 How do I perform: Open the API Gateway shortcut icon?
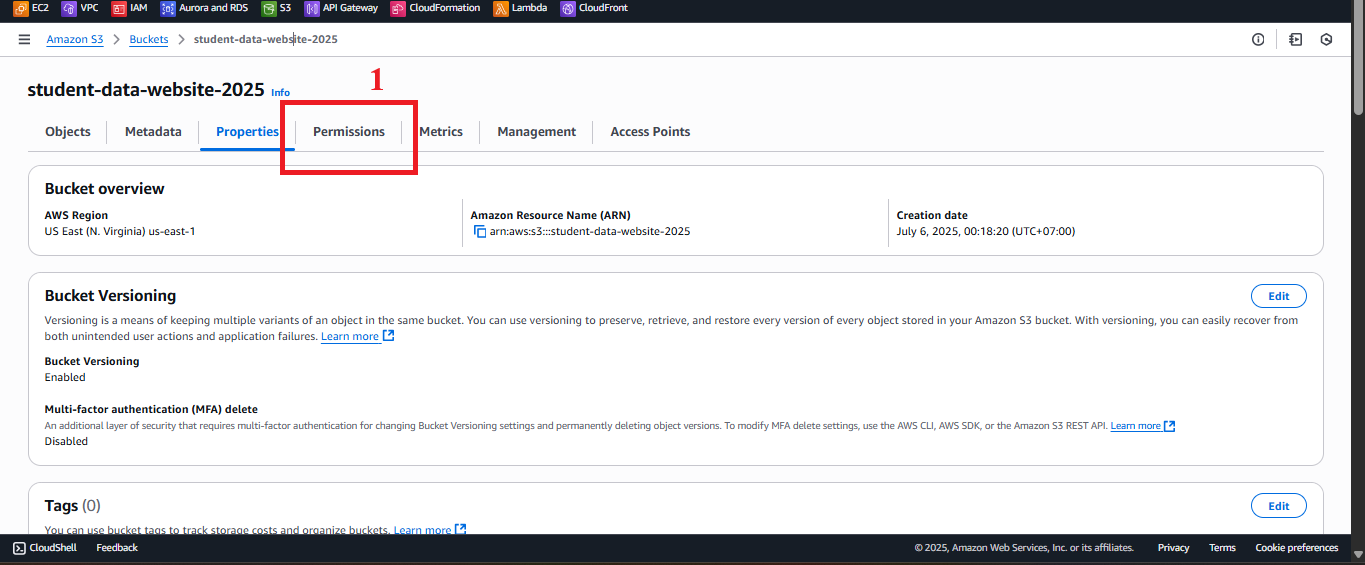(312, 8)
